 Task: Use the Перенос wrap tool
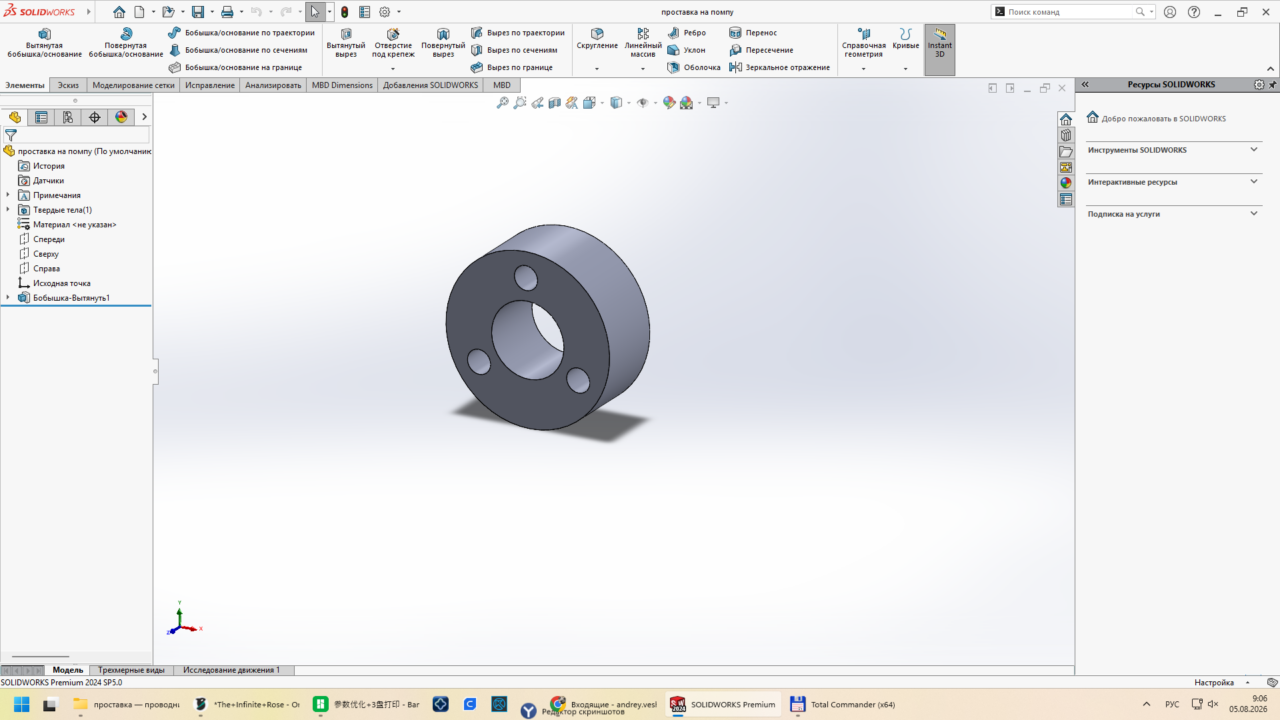pyautogui.click(x=753, y=33)
